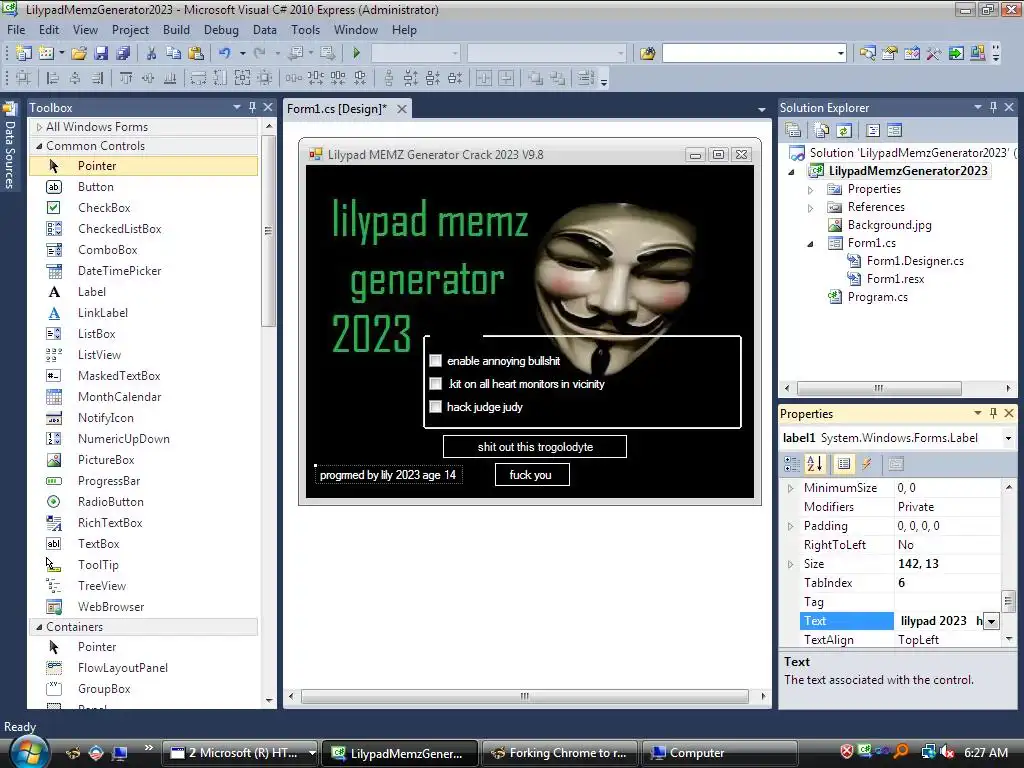Click the Start Page green arrow icon
Viewport: 1024px width, 768px height.
point(956,53)
